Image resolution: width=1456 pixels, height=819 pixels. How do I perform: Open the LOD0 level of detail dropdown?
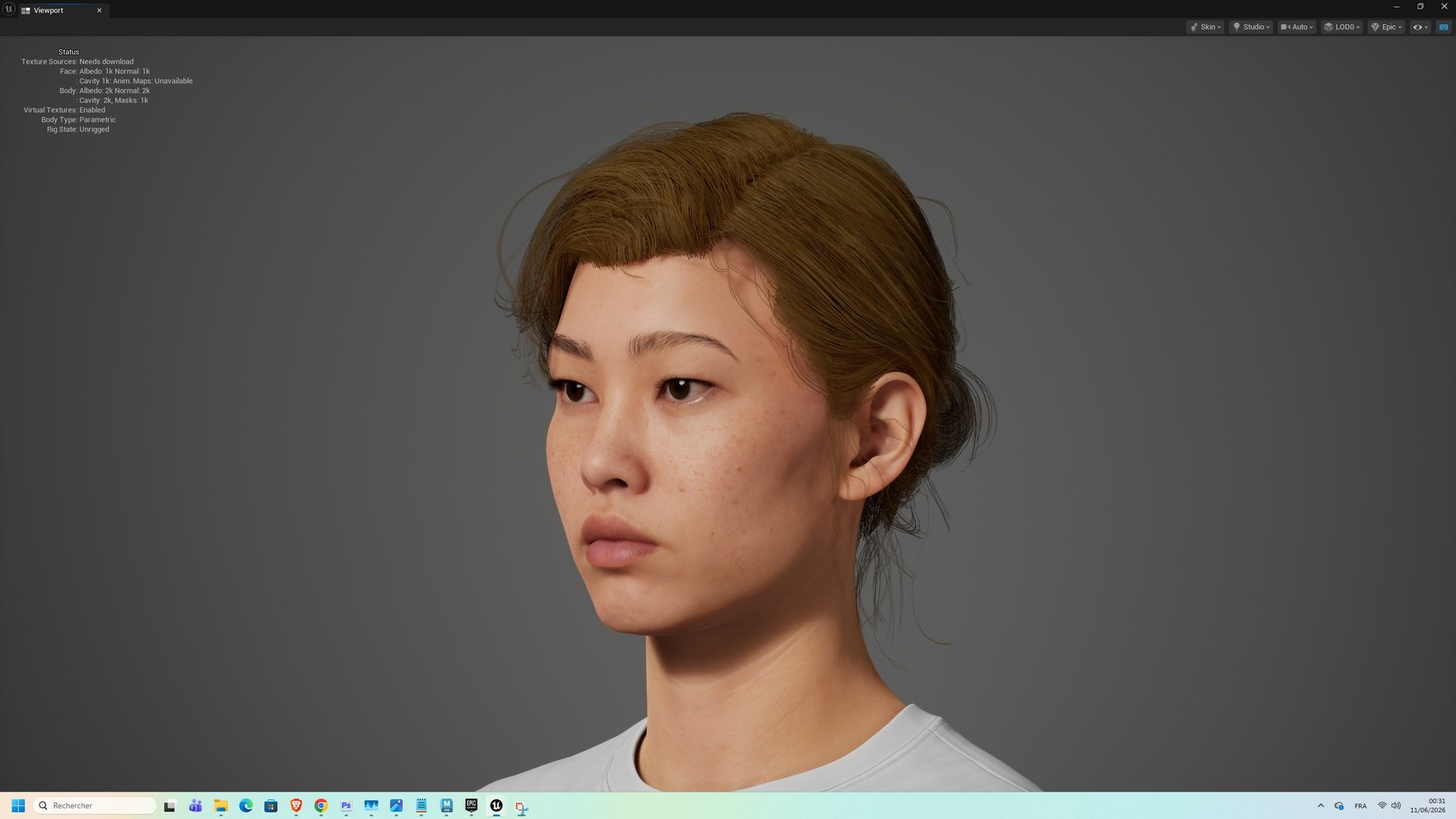[x=1341, y=27]
